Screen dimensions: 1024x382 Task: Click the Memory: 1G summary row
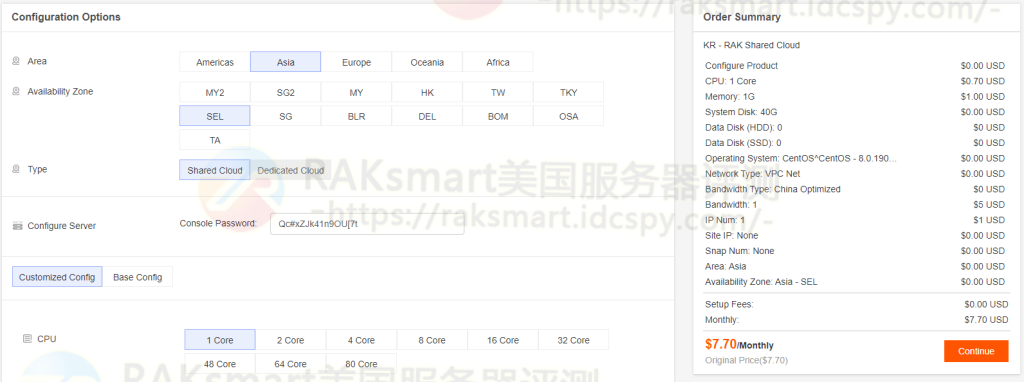(x=855, y=97)
